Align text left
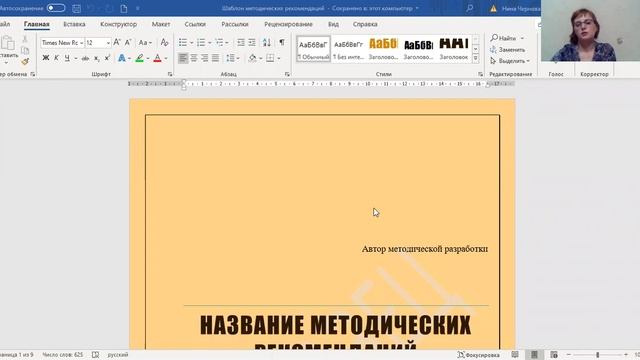The height and width of the screenshot is (360, 640). point(183,58)
